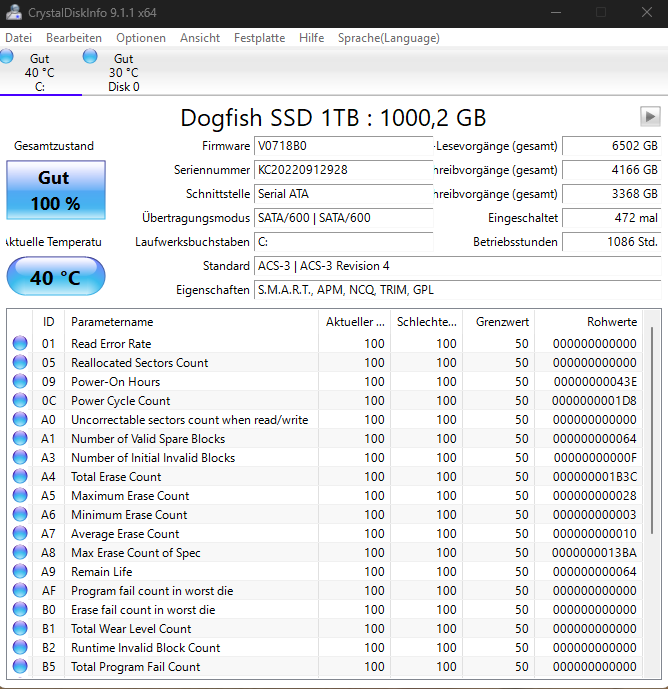
Task: Open the Sprache(Language) menu
Action: click(x=388, y=38)
